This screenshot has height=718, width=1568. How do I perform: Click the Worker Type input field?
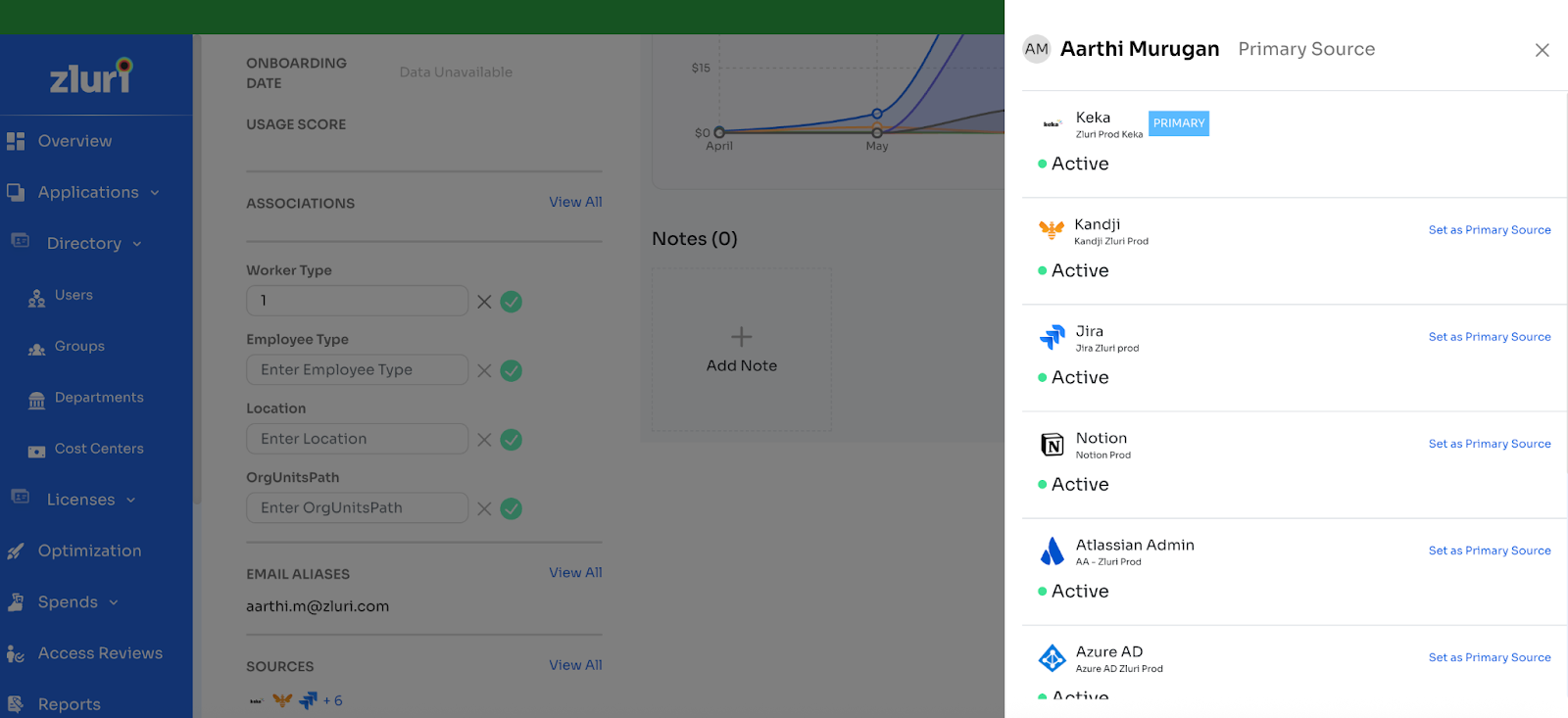pos(357,301)
